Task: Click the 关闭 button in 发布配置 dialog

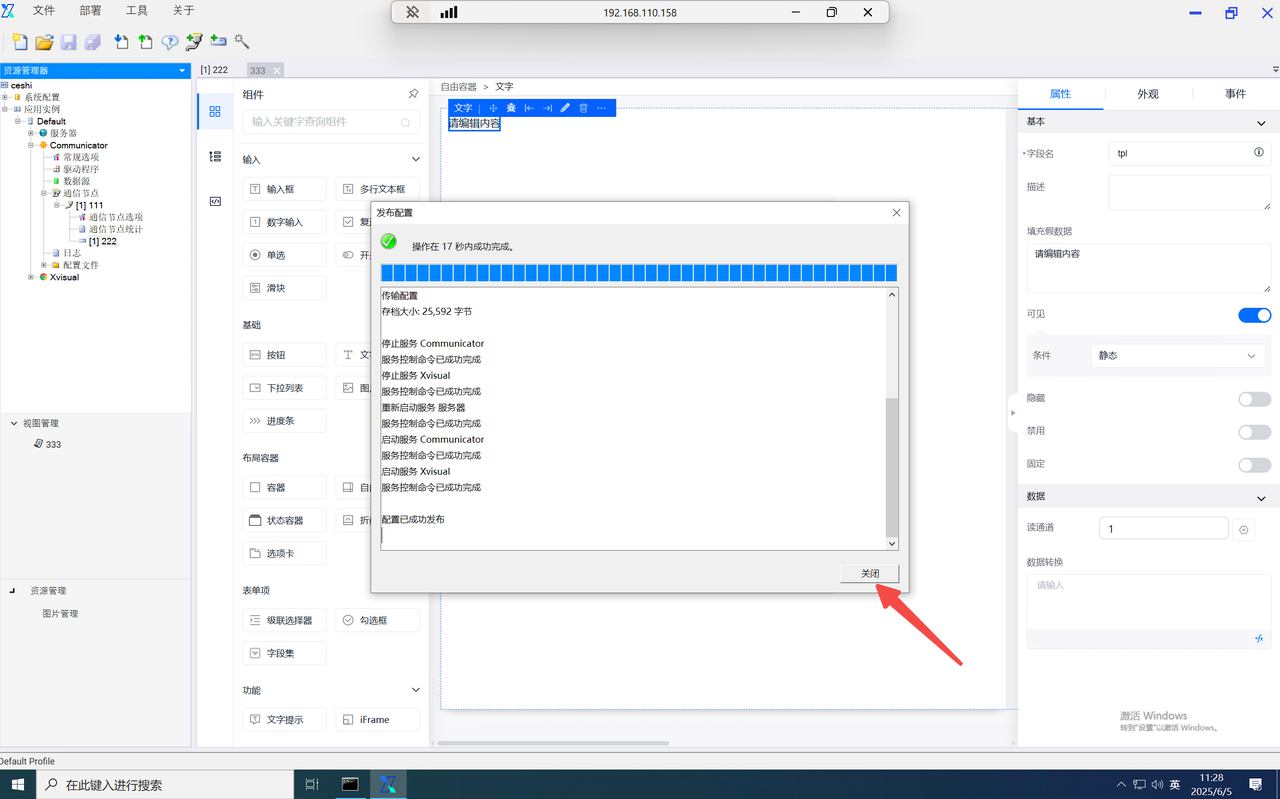Action: [870, 574]
